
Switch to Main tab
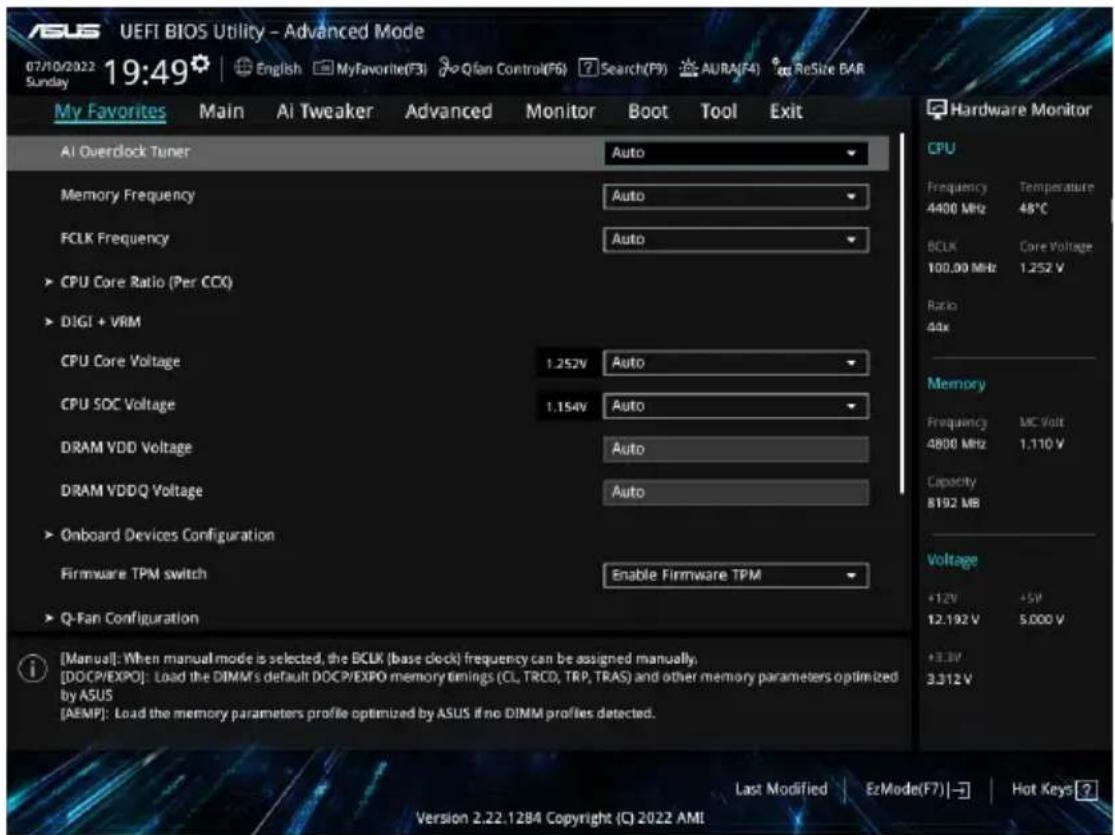pos(221,112)
